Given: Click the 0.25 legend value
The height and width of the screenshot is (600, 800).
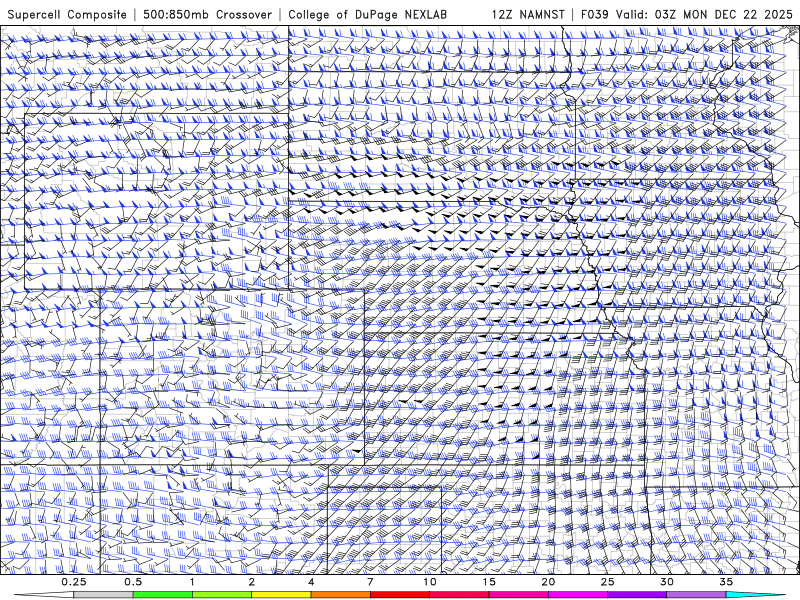Looking at the screenshot, I should (74, 582).
